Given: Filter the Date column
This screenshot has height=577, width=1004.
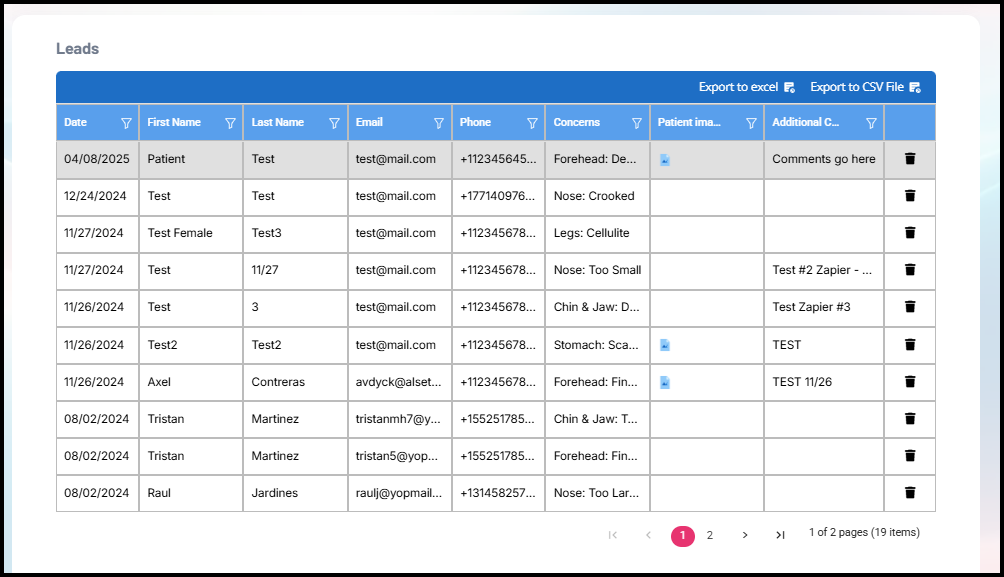Looking at the screenshot, I should click(x=126, y=123).
